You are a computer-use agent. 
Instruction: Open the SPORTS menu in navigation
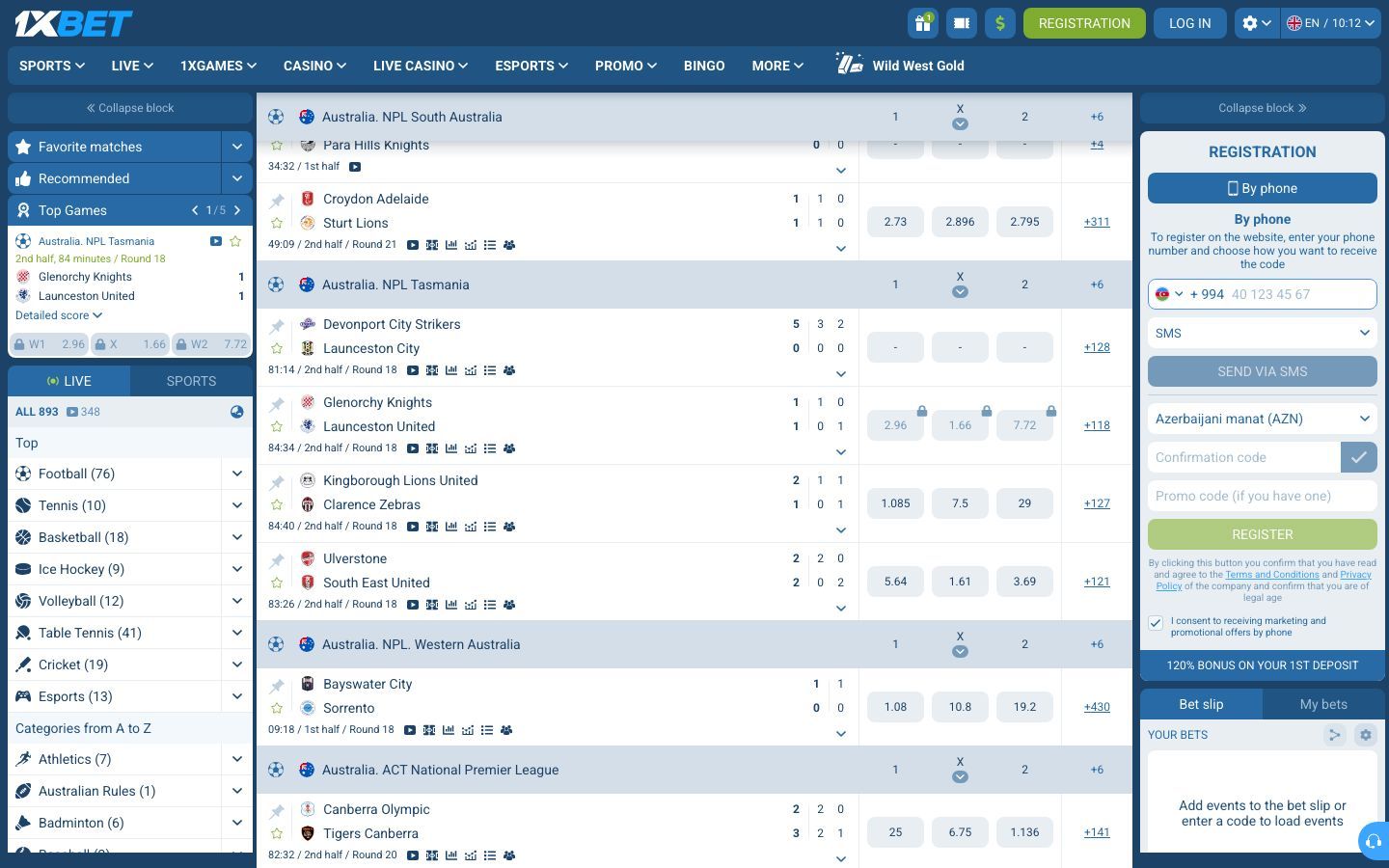coord(52,66)
